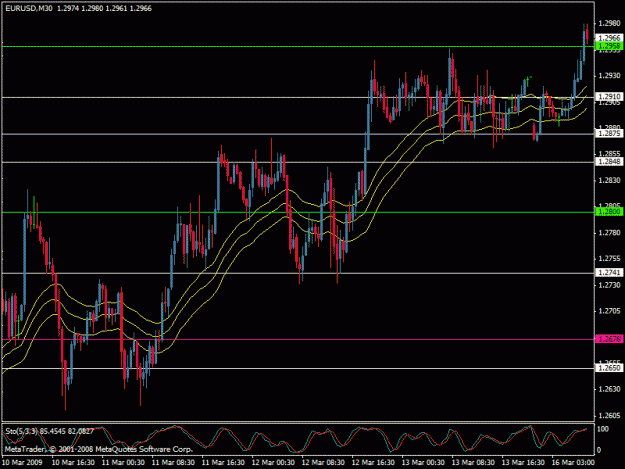Click the 12 Mar 08:30 time label
625x469 pixels.
pyautogui.click(x=323, y=463)
